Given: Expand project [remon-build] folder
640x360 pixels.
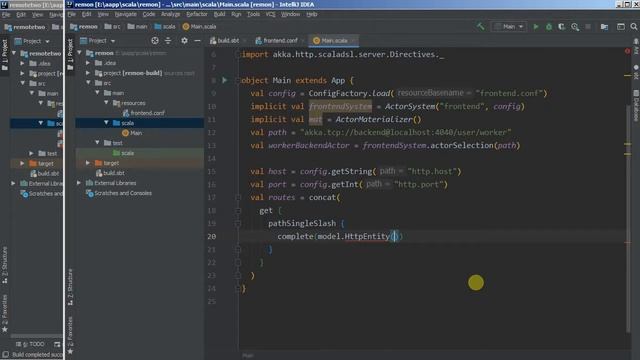Looking at the screenshot, I should [x=88, y=73].
